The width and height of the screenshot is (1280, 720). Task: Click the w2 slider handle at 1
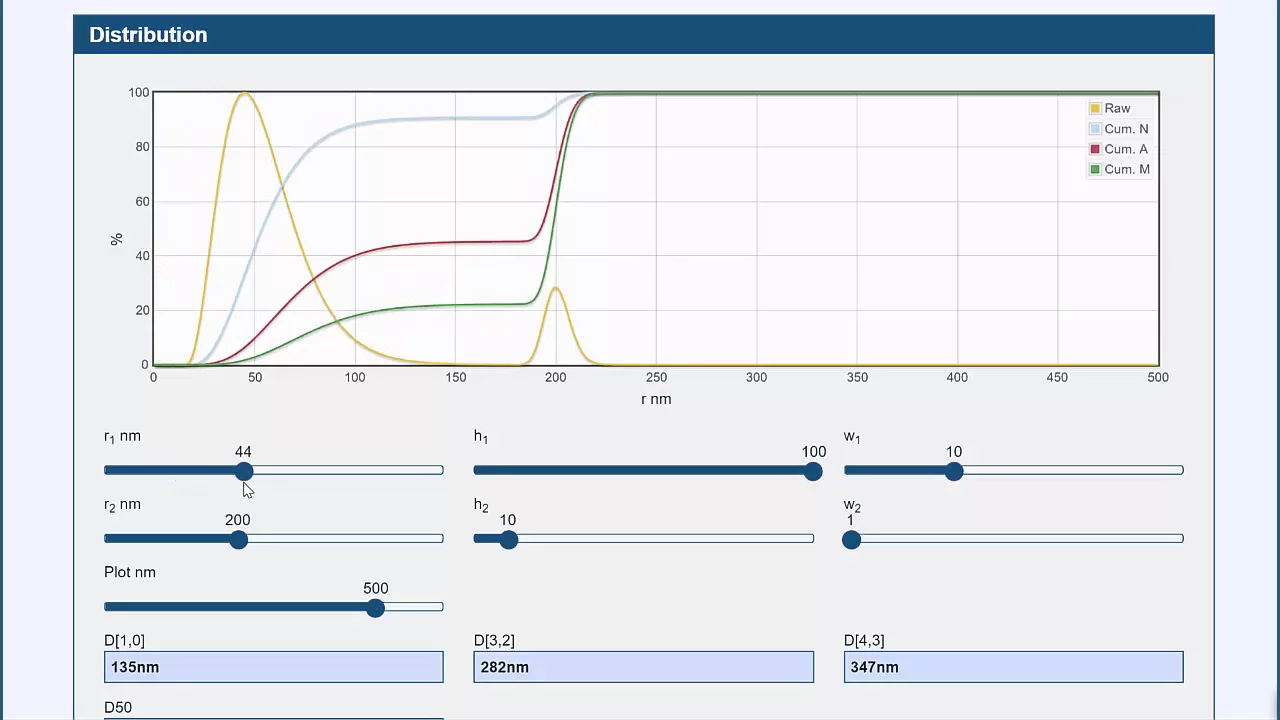[x=851, y=539]
